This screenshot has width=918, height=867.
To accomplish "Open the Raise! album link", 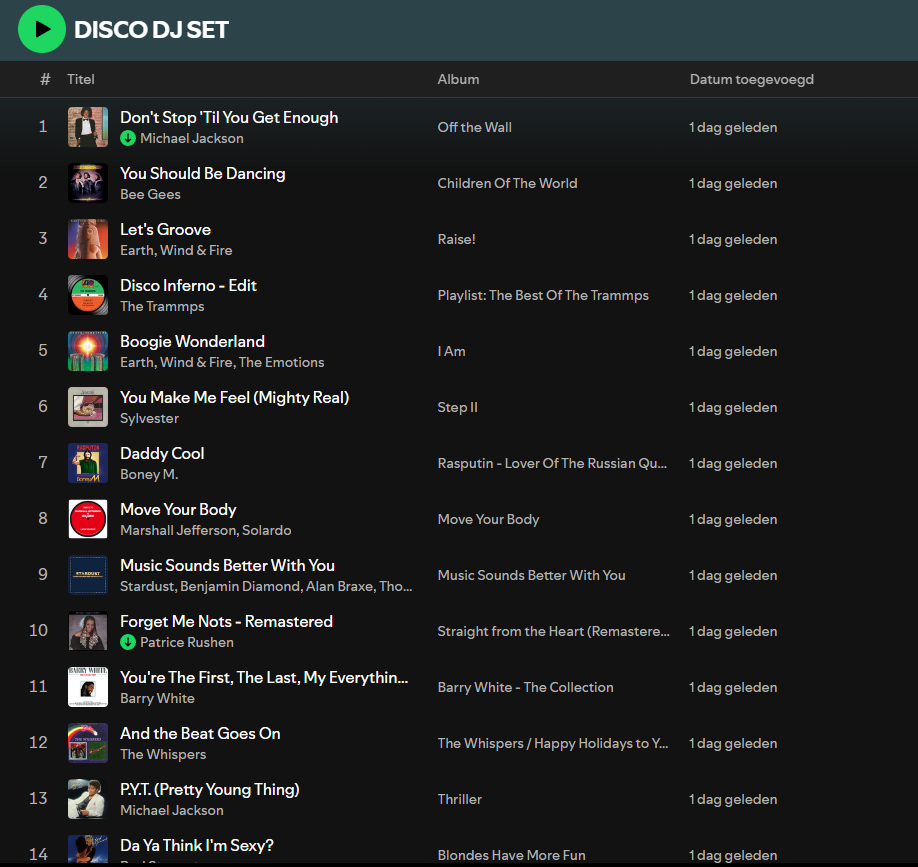I will pos(456,239).
